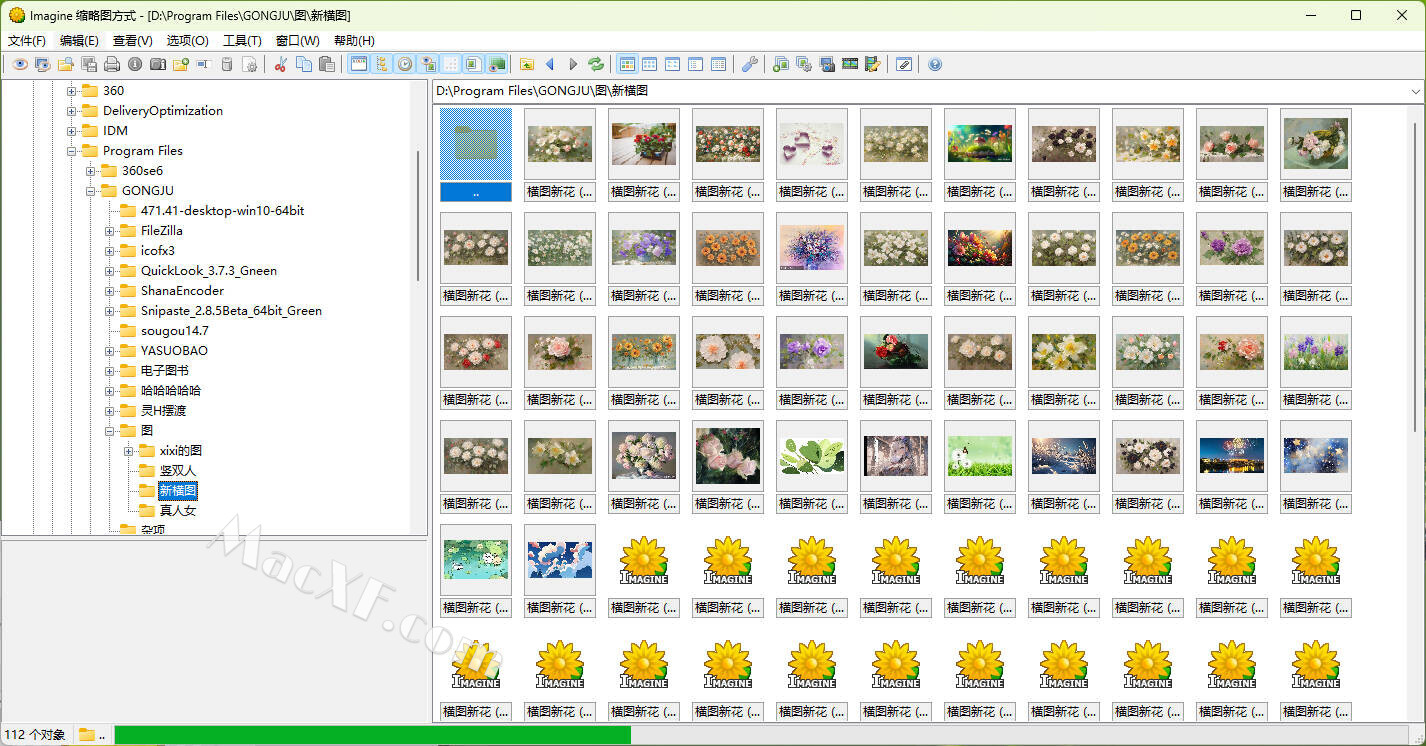Click the paperclip file association icon
The image size is (1426, 746).
903,64
